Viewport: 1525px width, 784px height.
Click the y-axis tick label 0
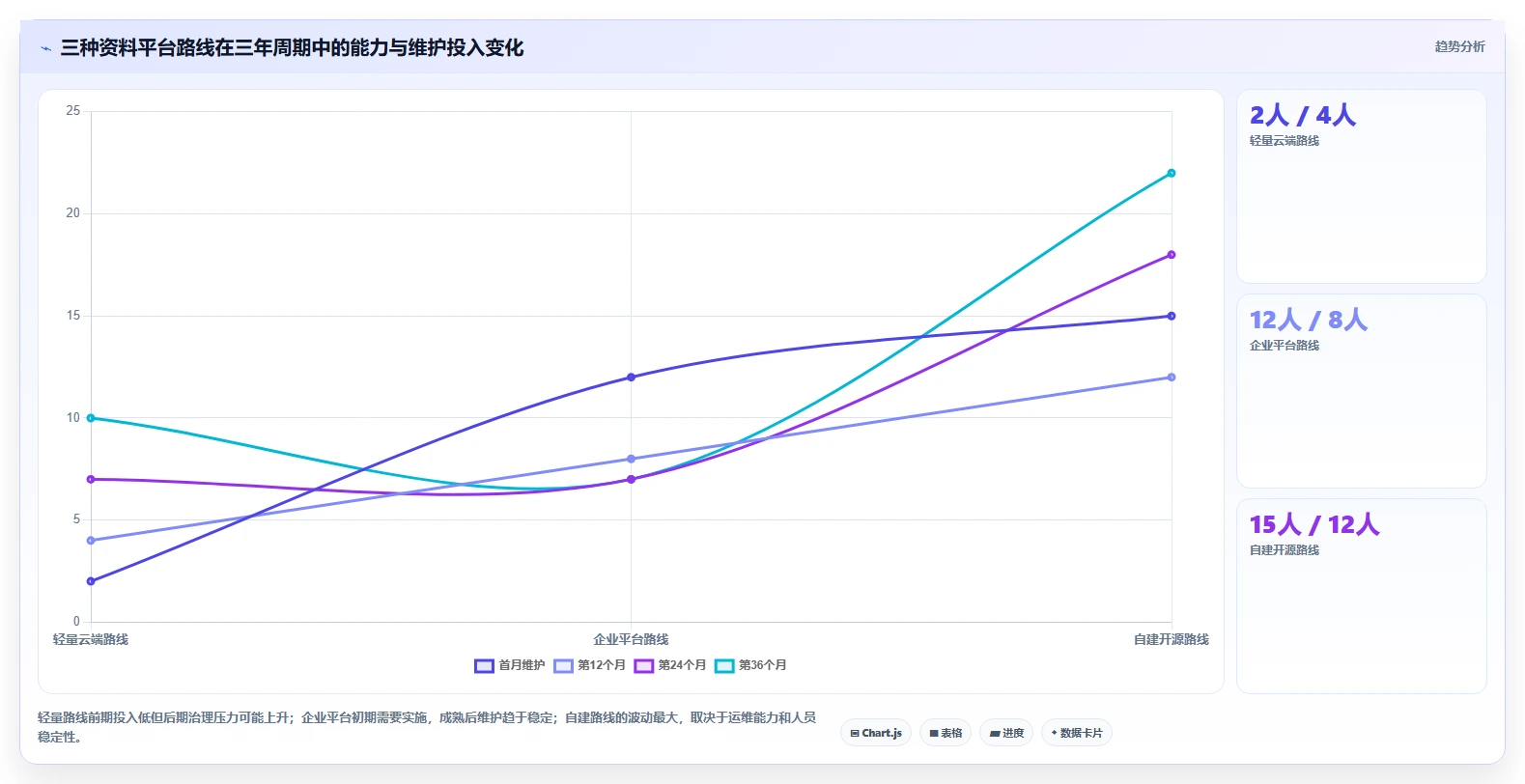click(77, 622)
